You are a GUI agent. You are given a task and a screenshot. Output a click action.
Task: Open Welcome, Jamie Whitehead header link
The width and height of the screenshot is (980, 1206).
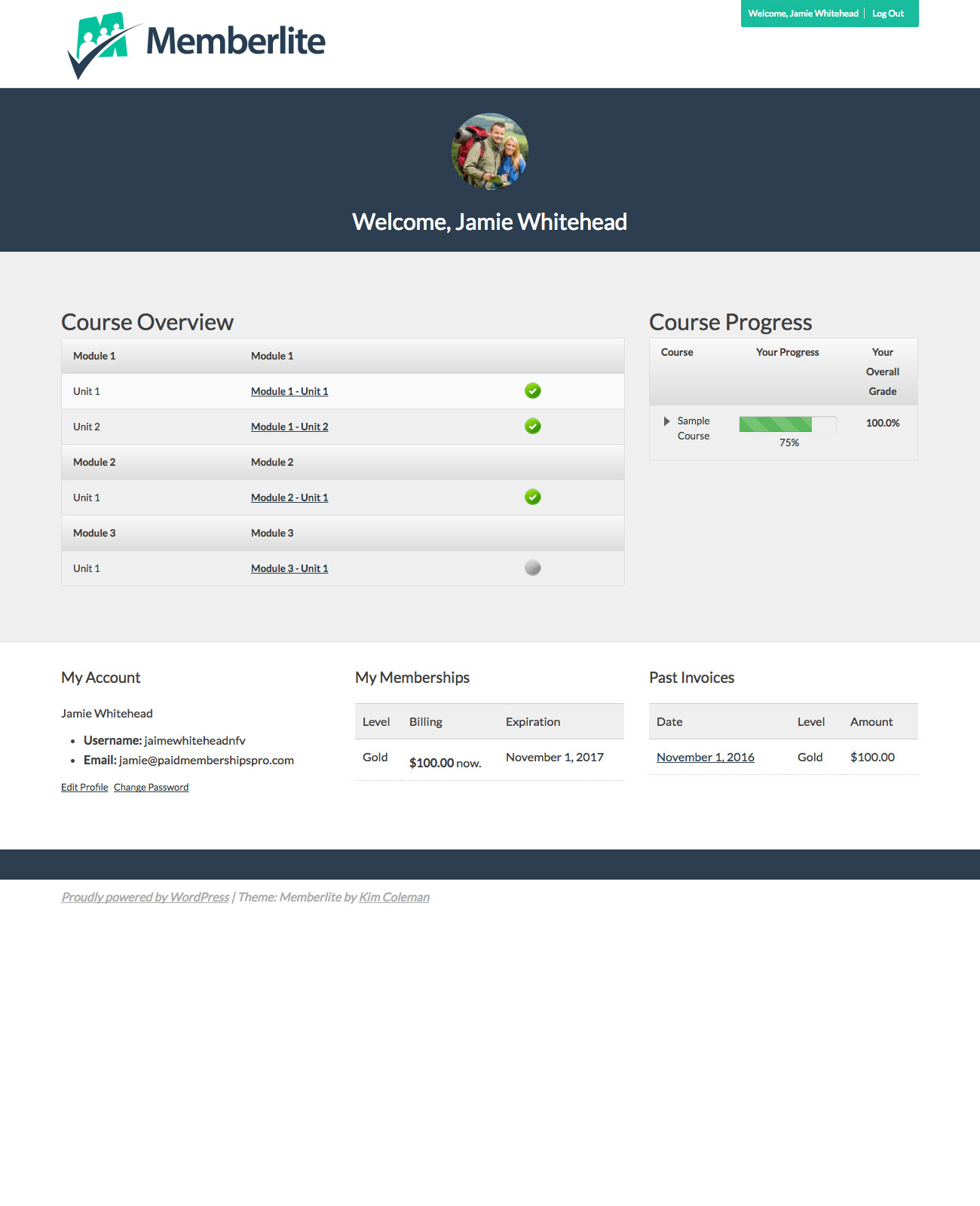(x=803, y=14)
